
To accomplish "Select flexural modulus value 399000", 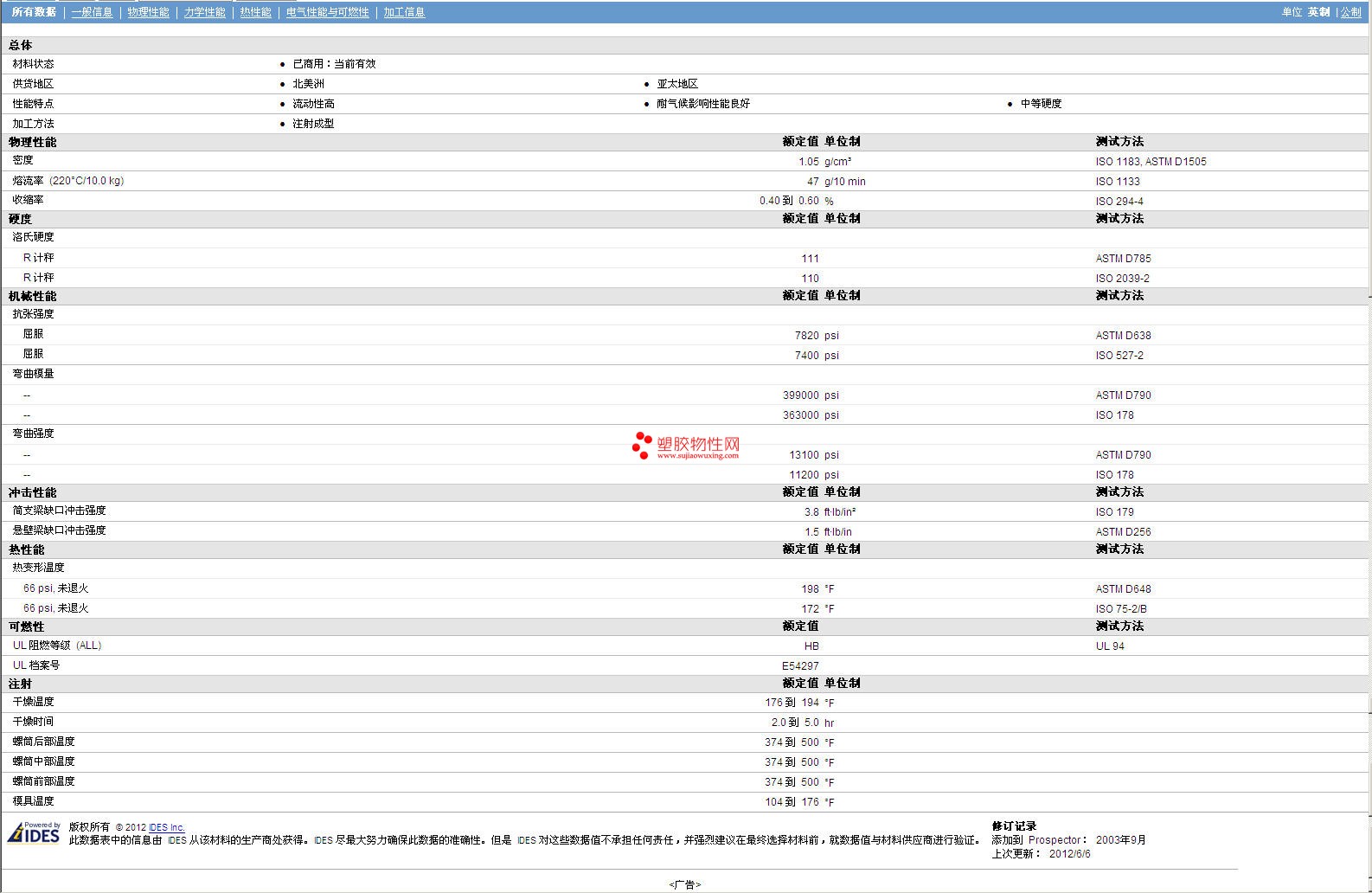I will coord(801,395).
